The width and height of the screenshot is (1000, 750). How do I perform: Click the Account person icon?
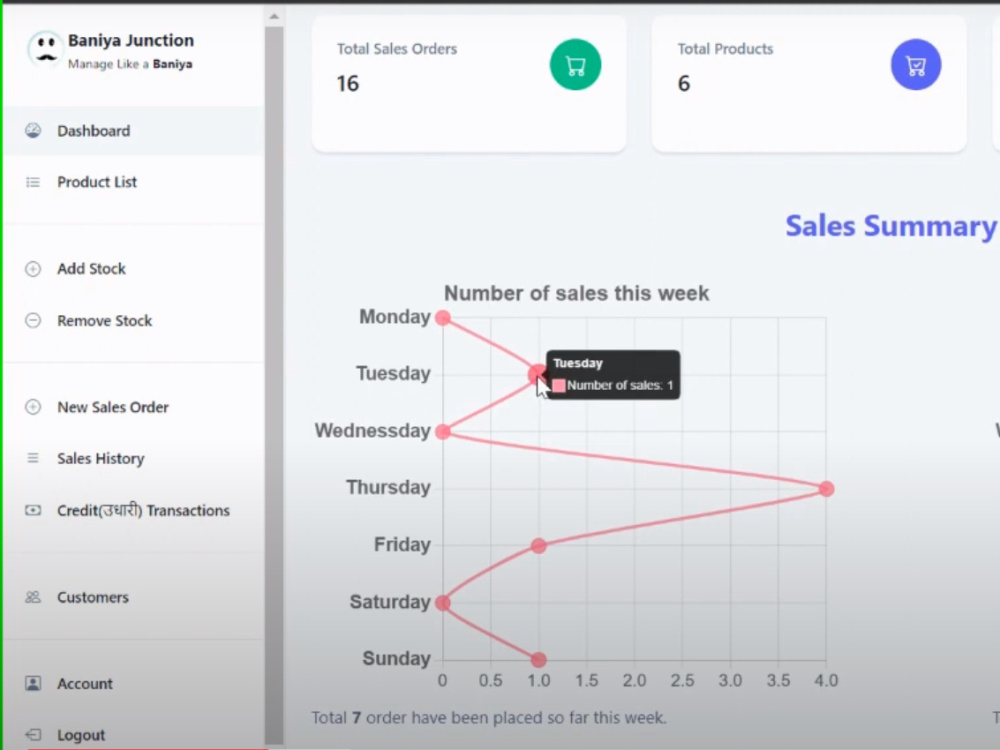pos(33,684)
